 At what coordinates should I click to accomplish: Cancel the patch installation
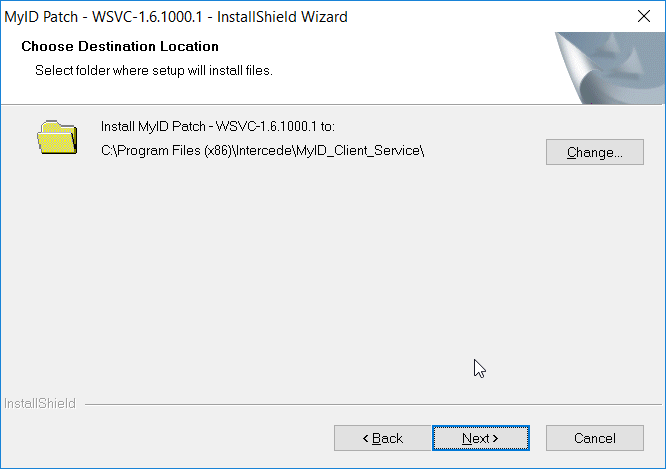[x=594, y=438]
